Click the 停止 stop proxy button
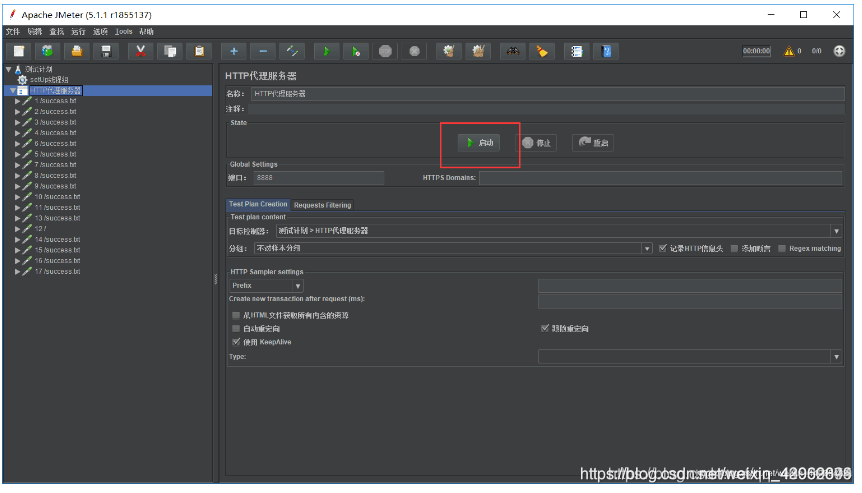The width and height of the screenshot is (862, 493). [536, 143]
